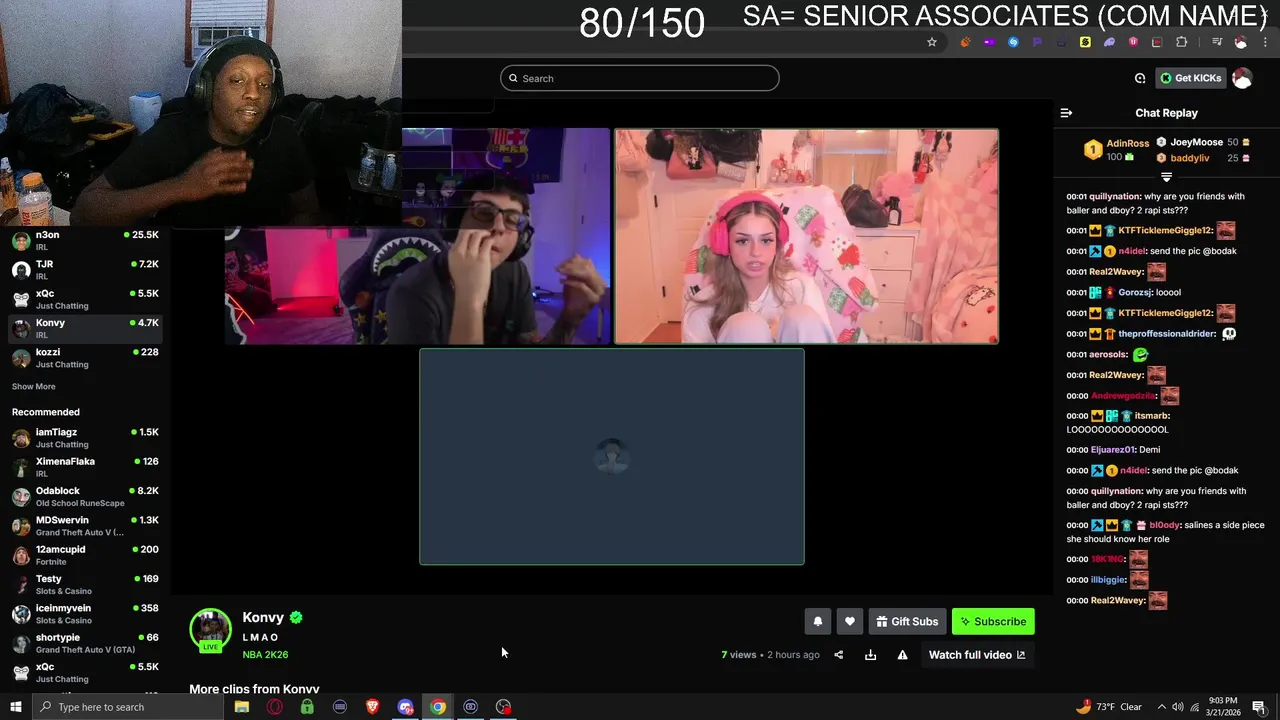Click username itsmarb in chat
The height and width of the screenshot is (720, 1280).
click(x=1152, y=416)
